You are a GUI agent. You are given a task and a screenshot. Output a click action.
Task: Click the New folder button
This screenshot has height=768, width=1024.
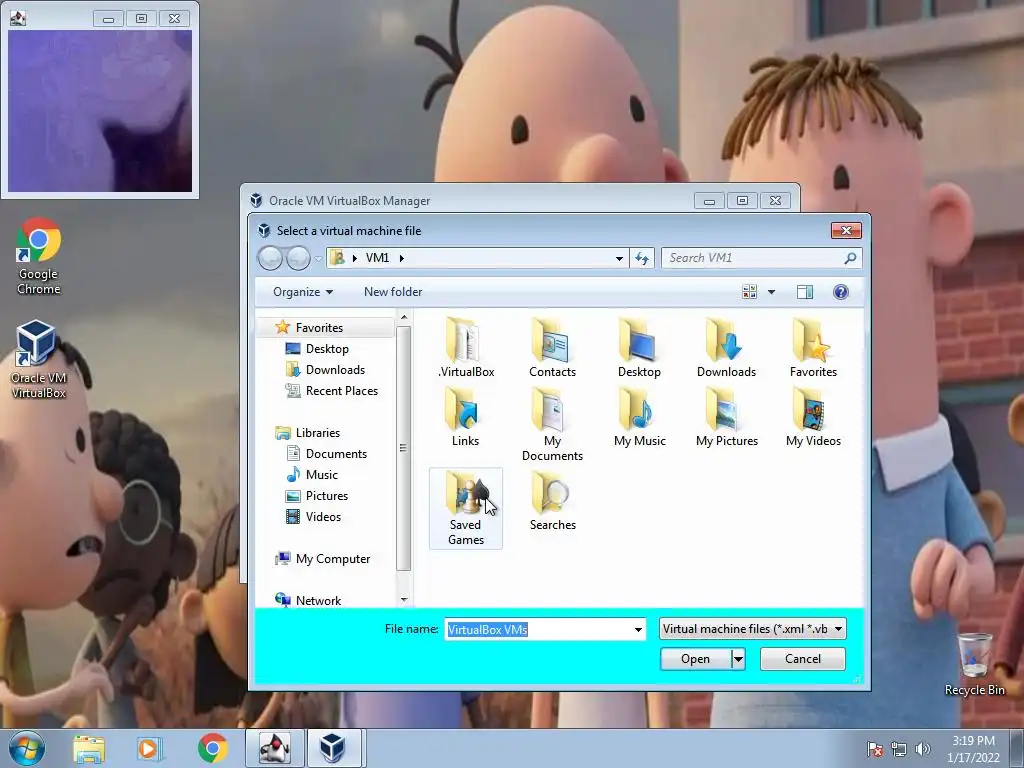(393, 292)
